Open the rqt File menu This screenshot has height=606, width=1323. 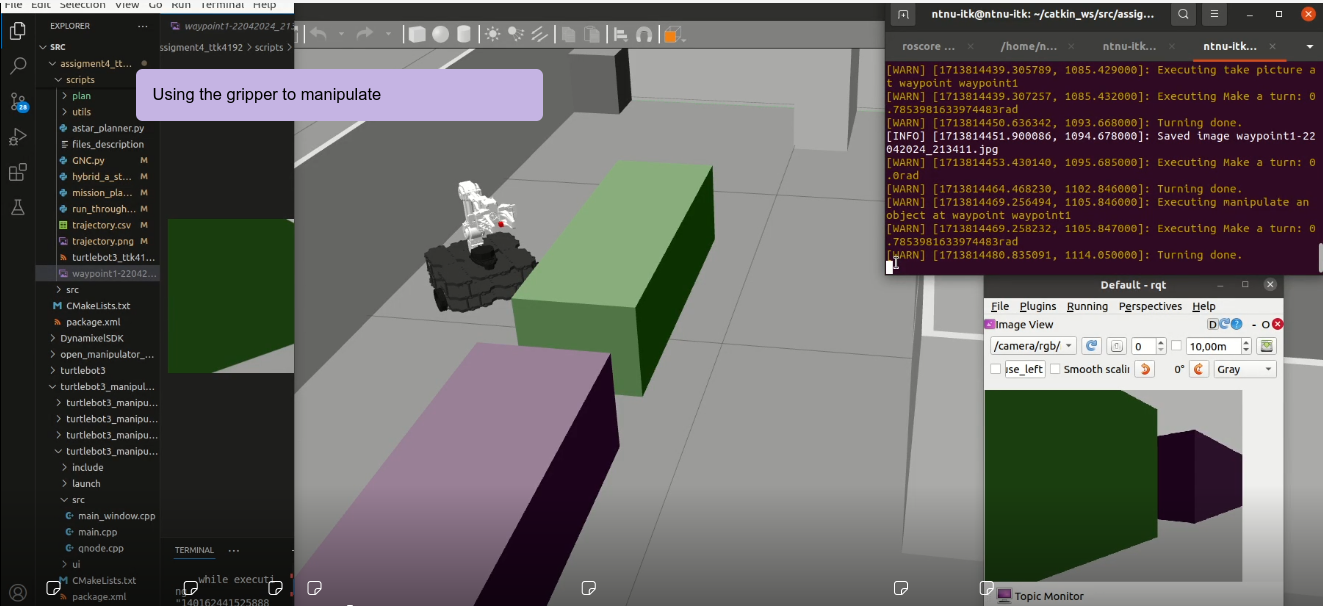pos(1000,306)
